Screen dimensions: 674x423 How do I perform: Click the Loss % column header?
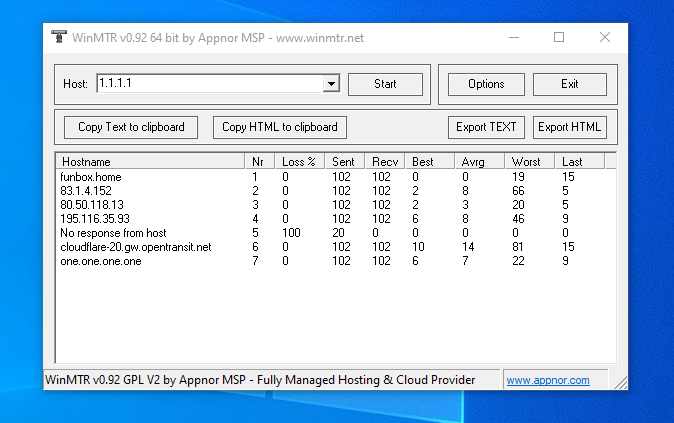point(300,162)
